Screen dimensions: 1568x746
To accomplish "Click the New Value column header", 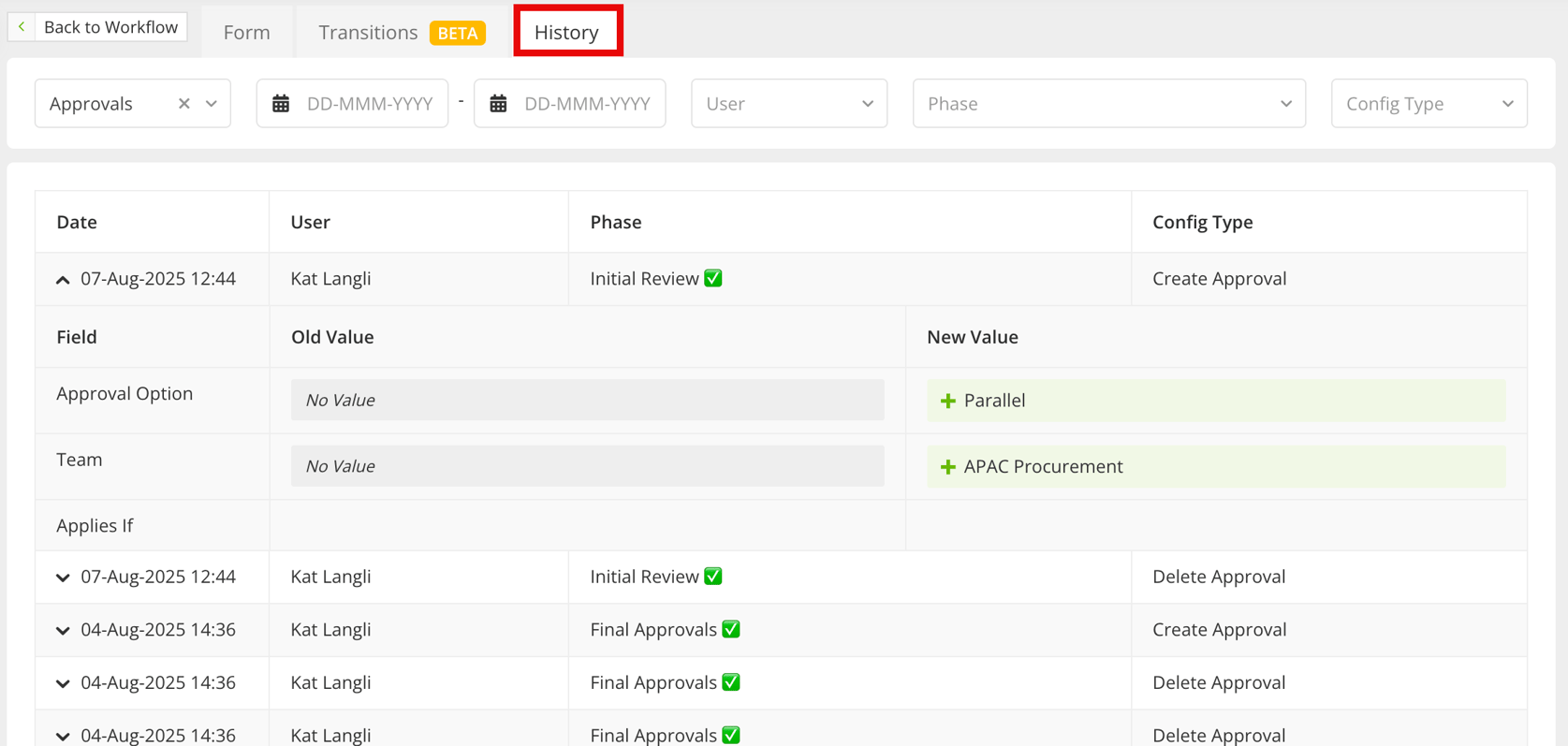I will (x=973, y=337).
